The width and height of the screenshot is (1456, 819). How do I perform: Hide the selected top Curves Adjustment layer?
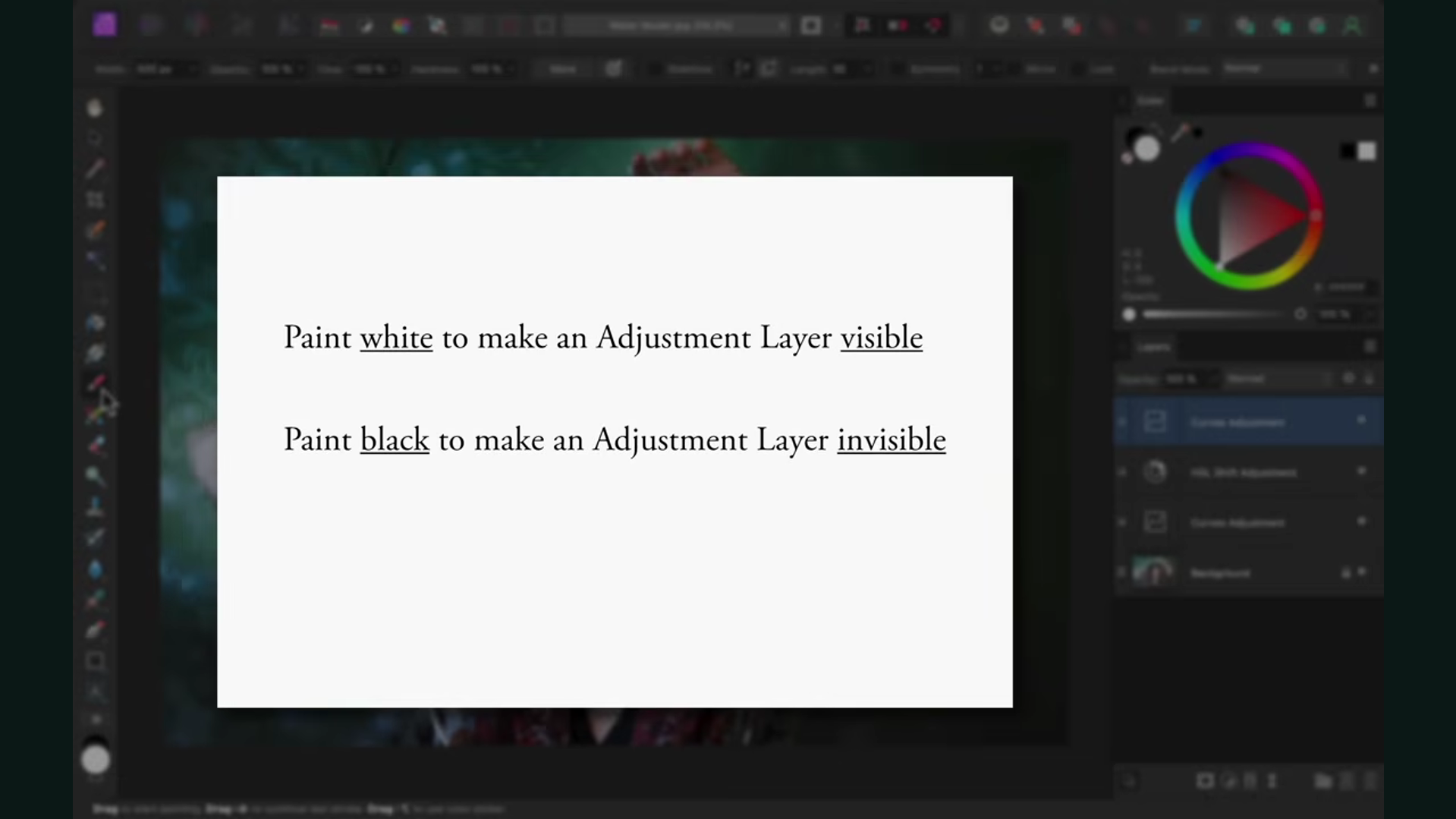click(1361, 421)
